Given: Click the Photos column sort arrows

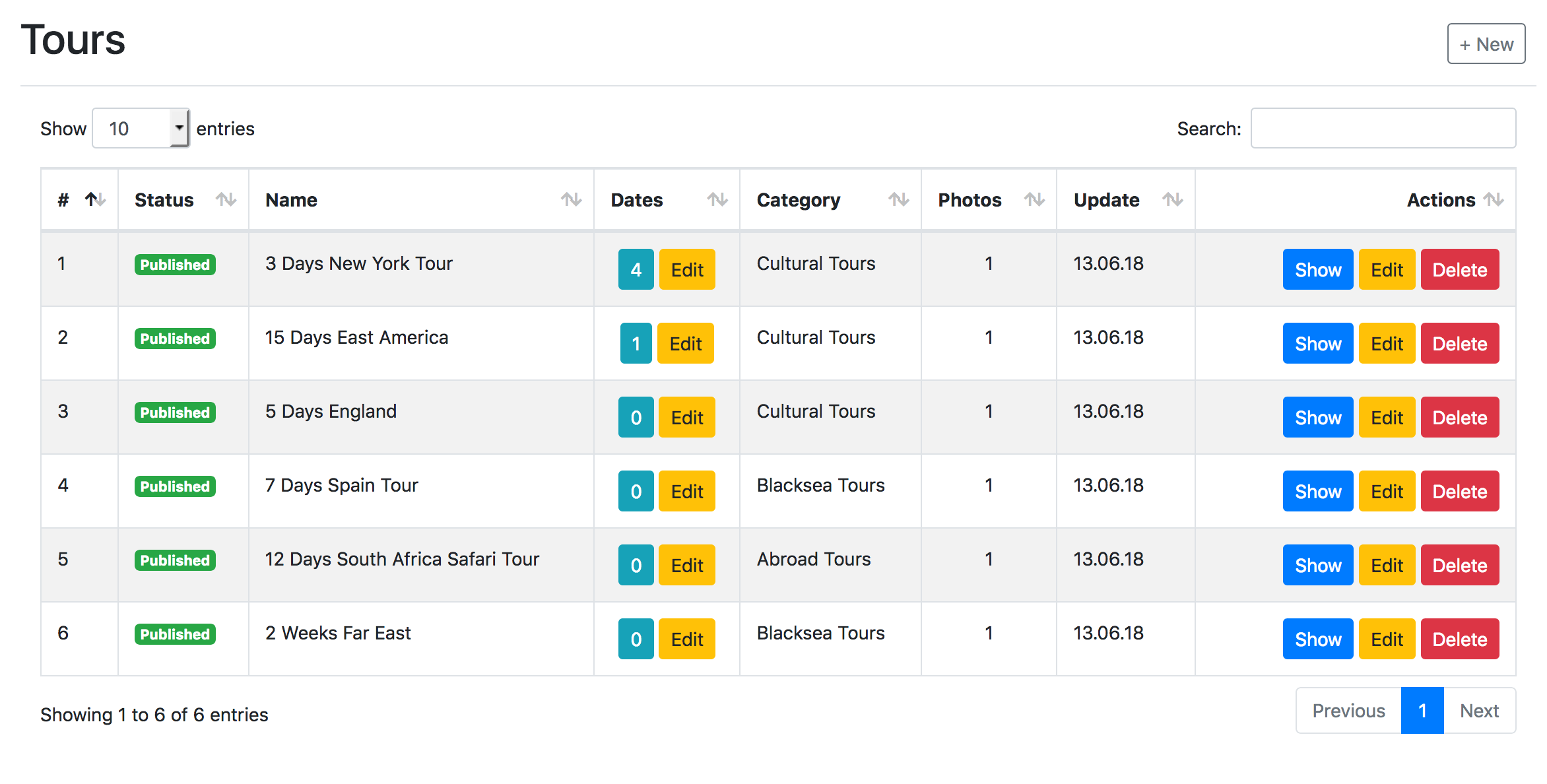Looking at the screenshot, I should (1034, 199).
